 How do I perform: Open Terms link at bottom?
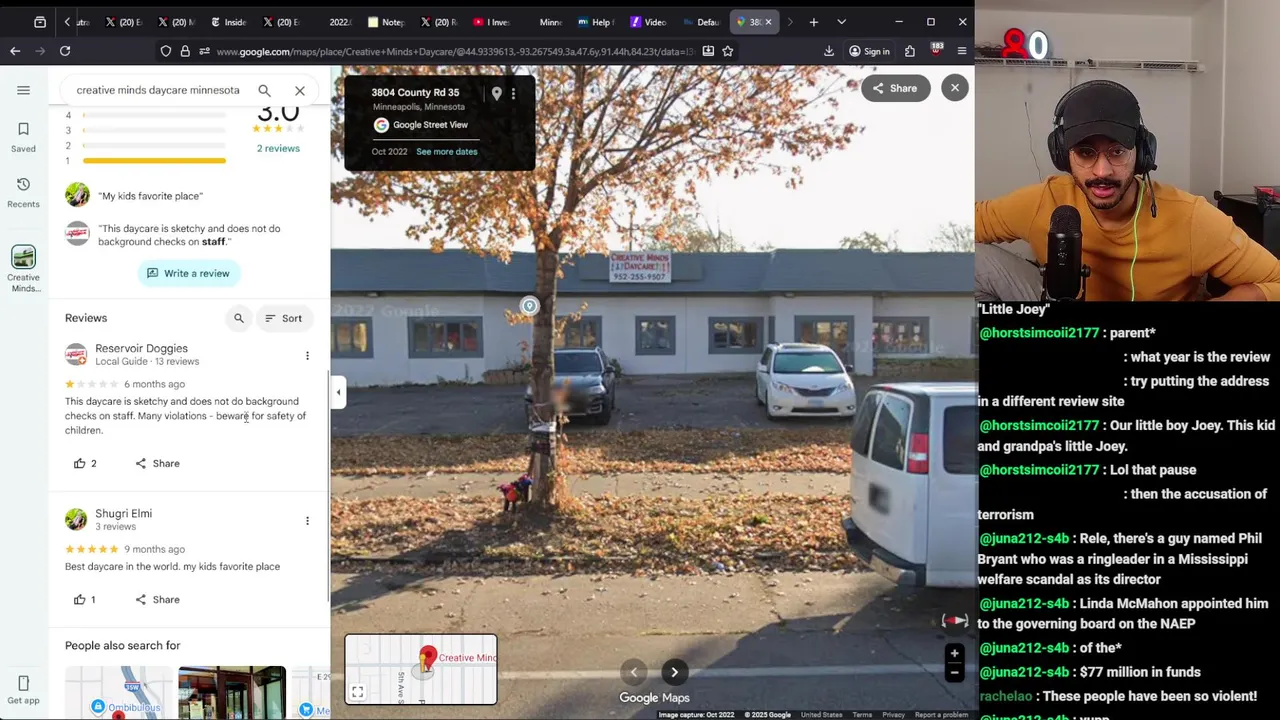tap(862, 715)
